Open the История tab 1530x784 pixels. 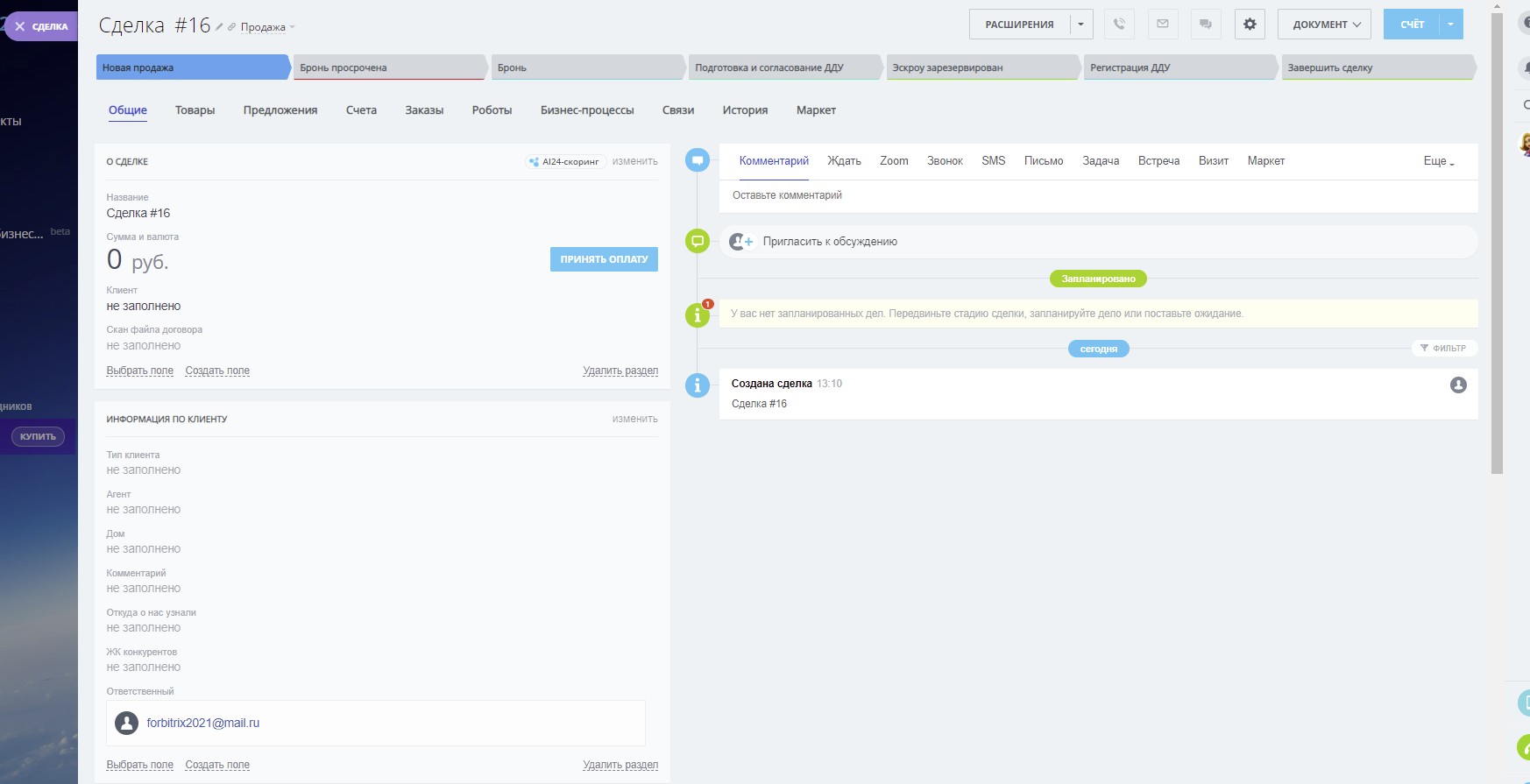(745, 110)
